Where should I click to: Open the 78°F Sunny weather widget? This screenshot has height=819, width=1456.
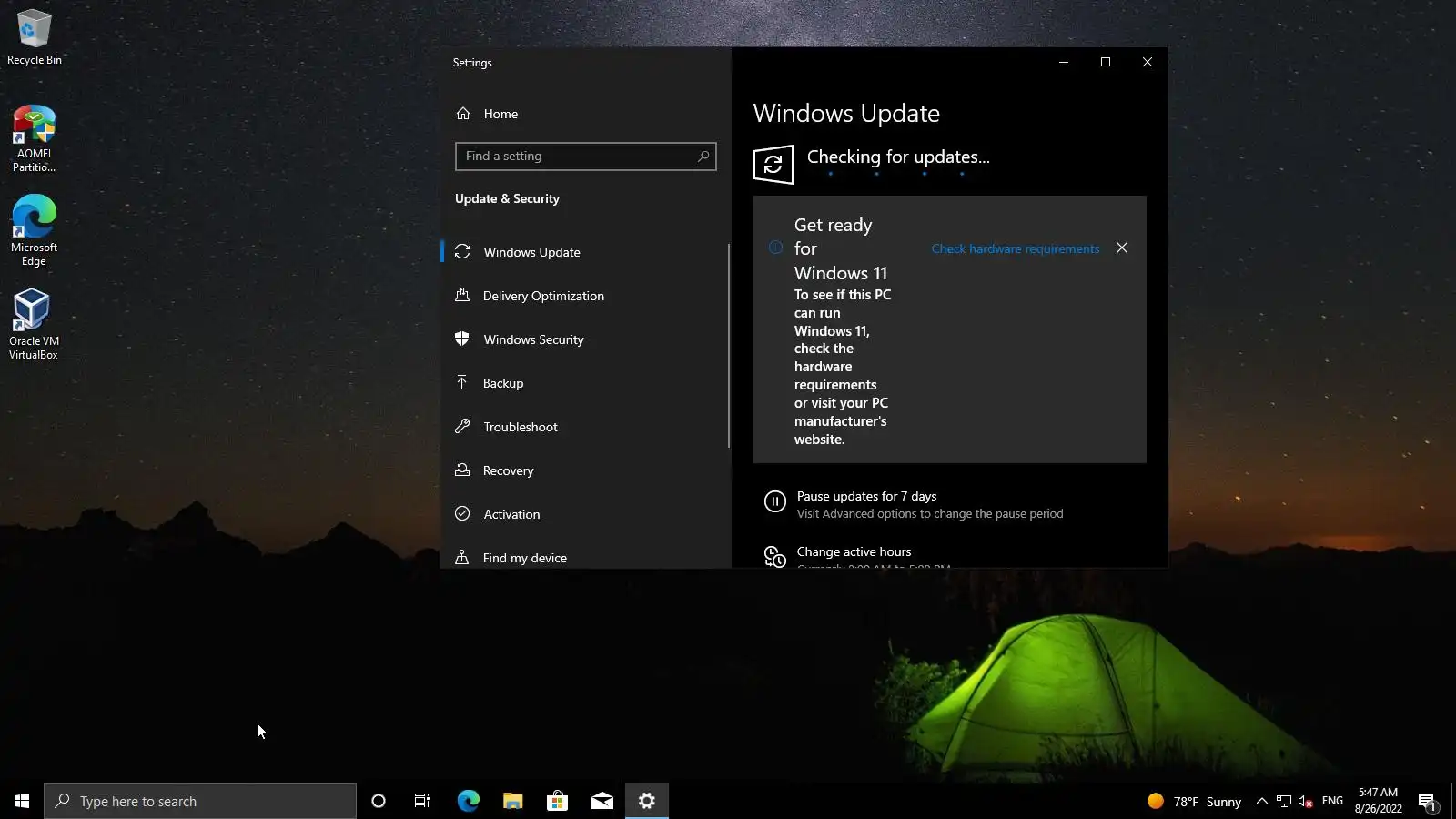tap(1194, 801)
